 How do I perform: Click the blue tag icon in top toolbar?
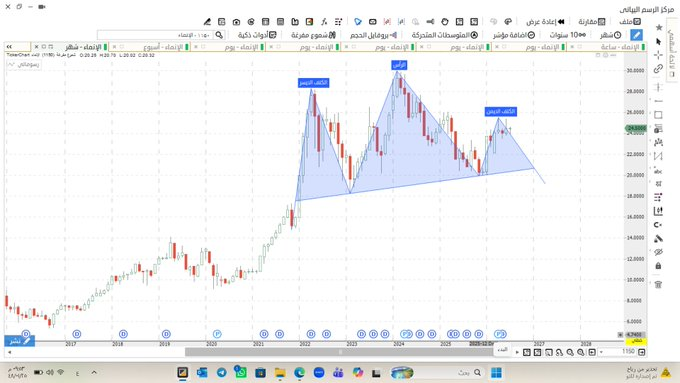pos(358,21)
